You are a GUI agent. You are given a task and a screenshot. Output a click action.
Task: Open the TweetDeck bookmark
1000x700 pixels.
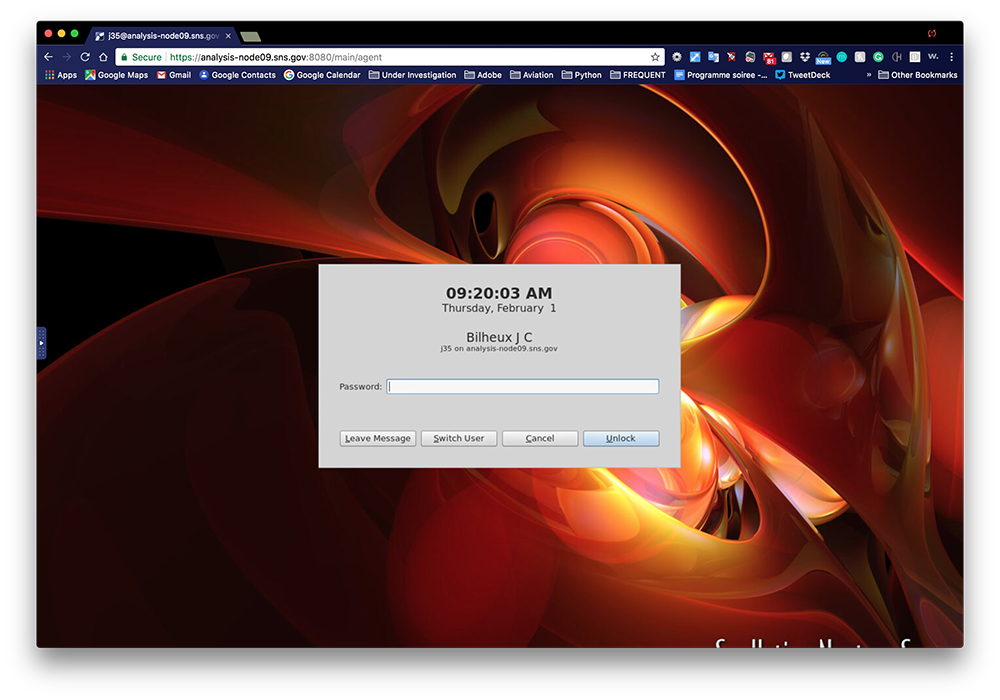(x=803, y=75)
